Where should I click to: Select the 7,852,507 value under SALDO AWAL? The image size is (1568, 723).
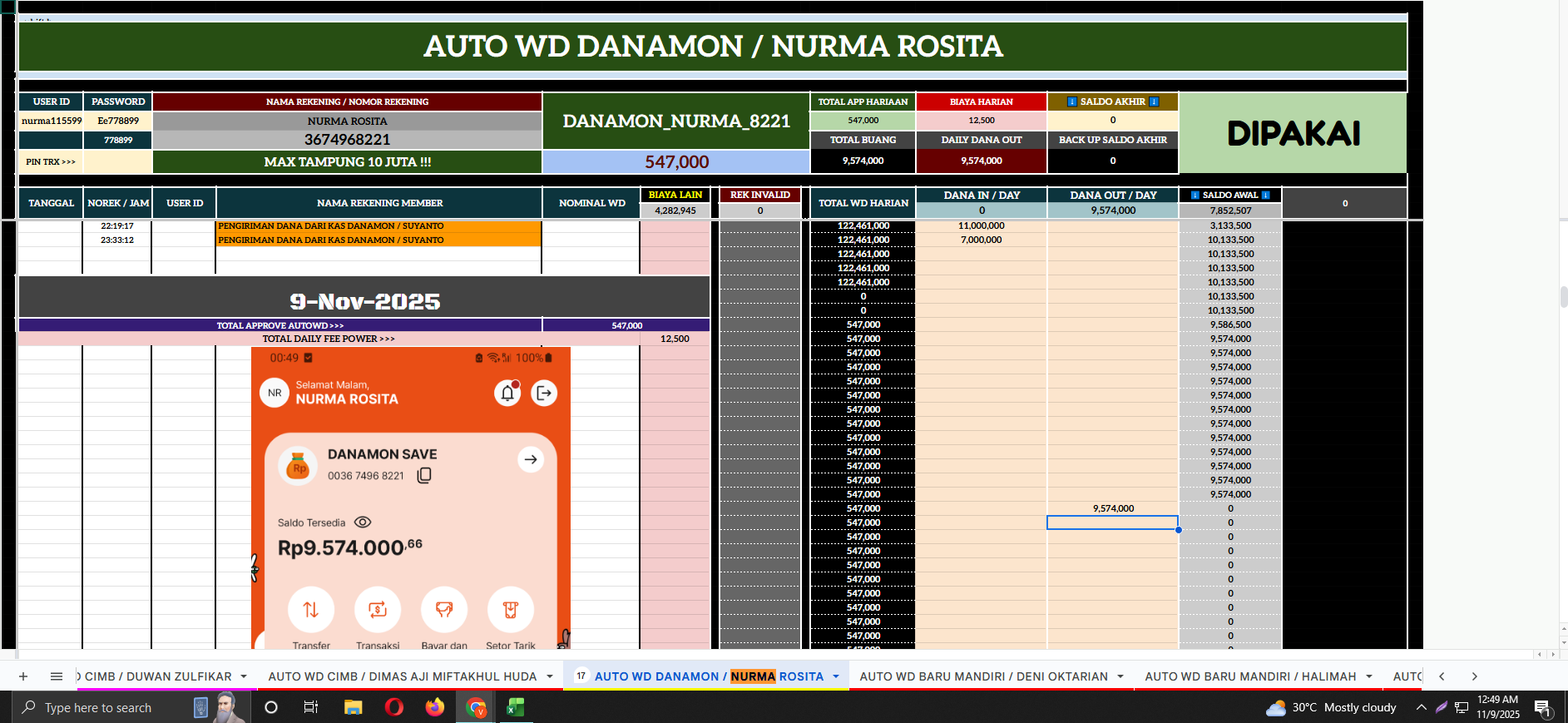point(1229,210)
